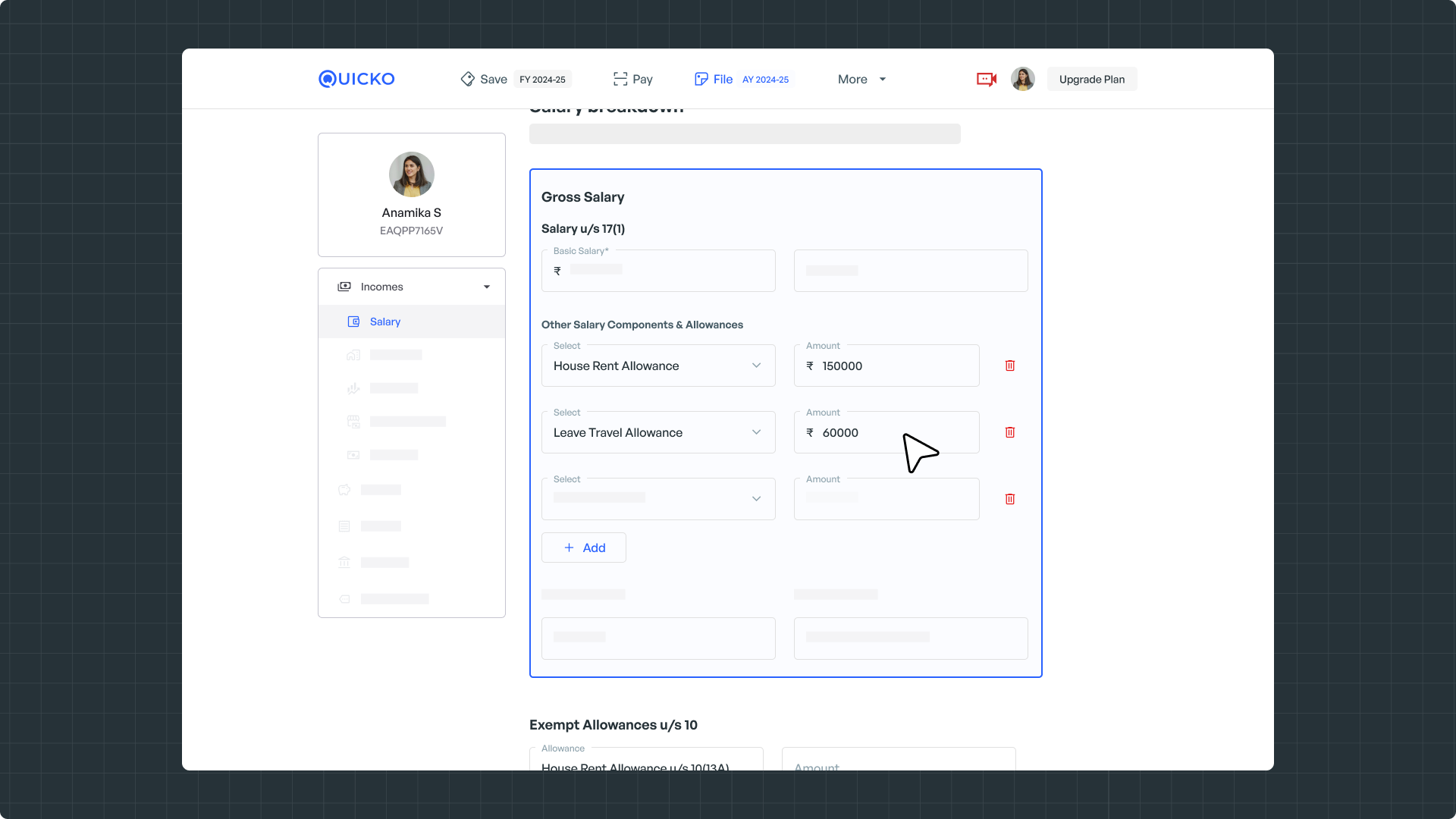Click the red video camera icon
This screenshot has width=1456, height=819.
986,79
